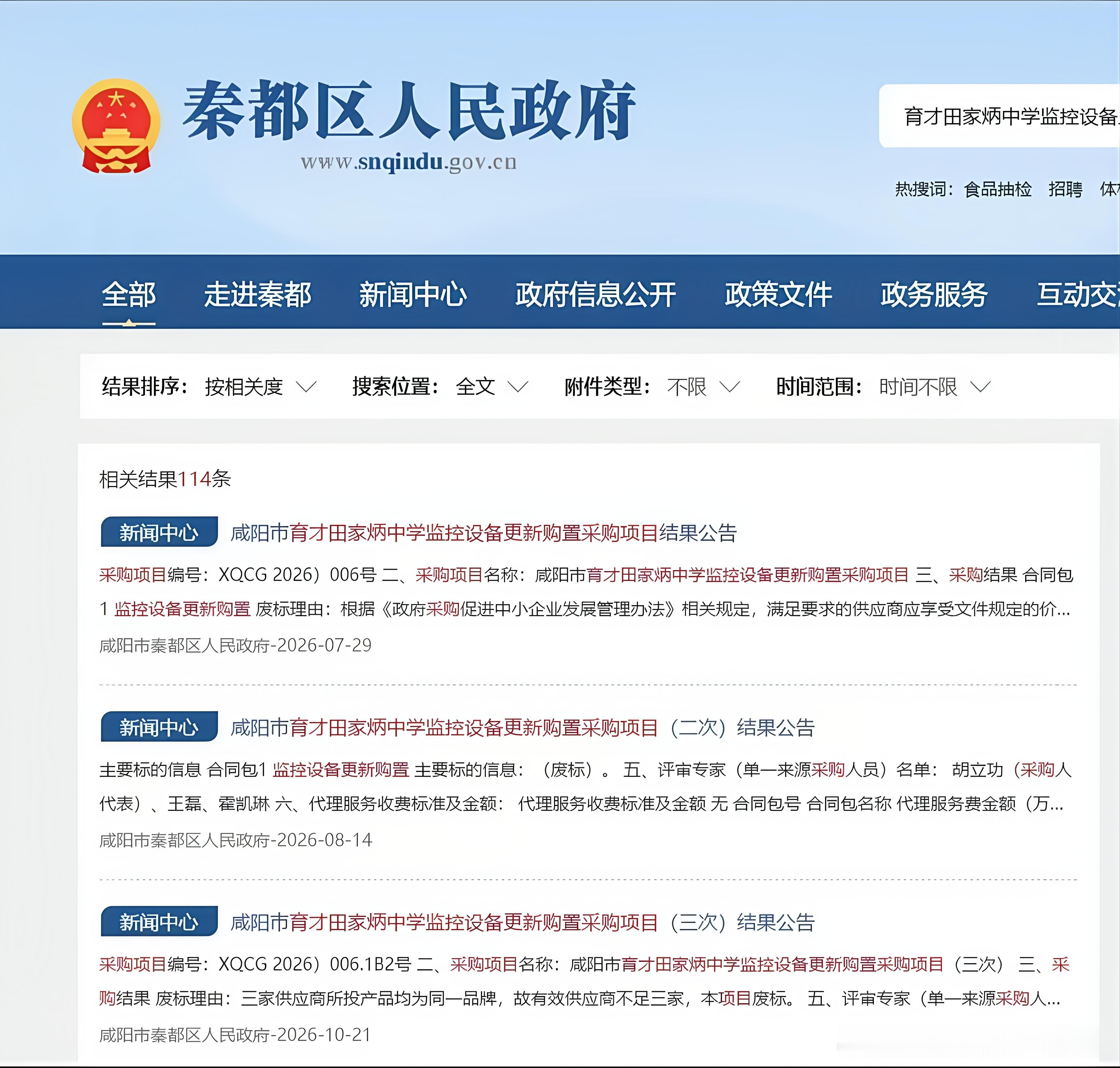
Task: Open the 秦都区人民政府 site title
Action: tap(409, 110)
